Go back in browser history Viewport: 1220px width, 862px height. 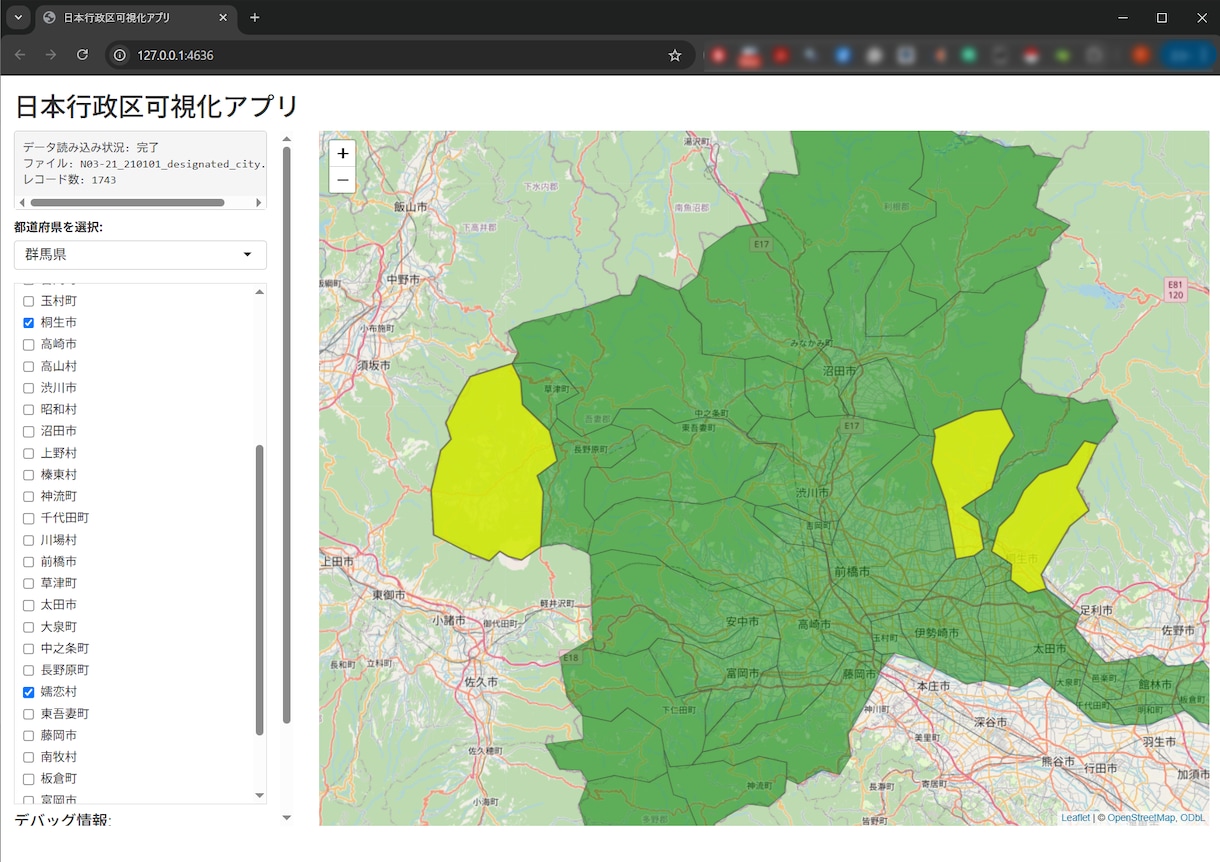click(20, 55)
